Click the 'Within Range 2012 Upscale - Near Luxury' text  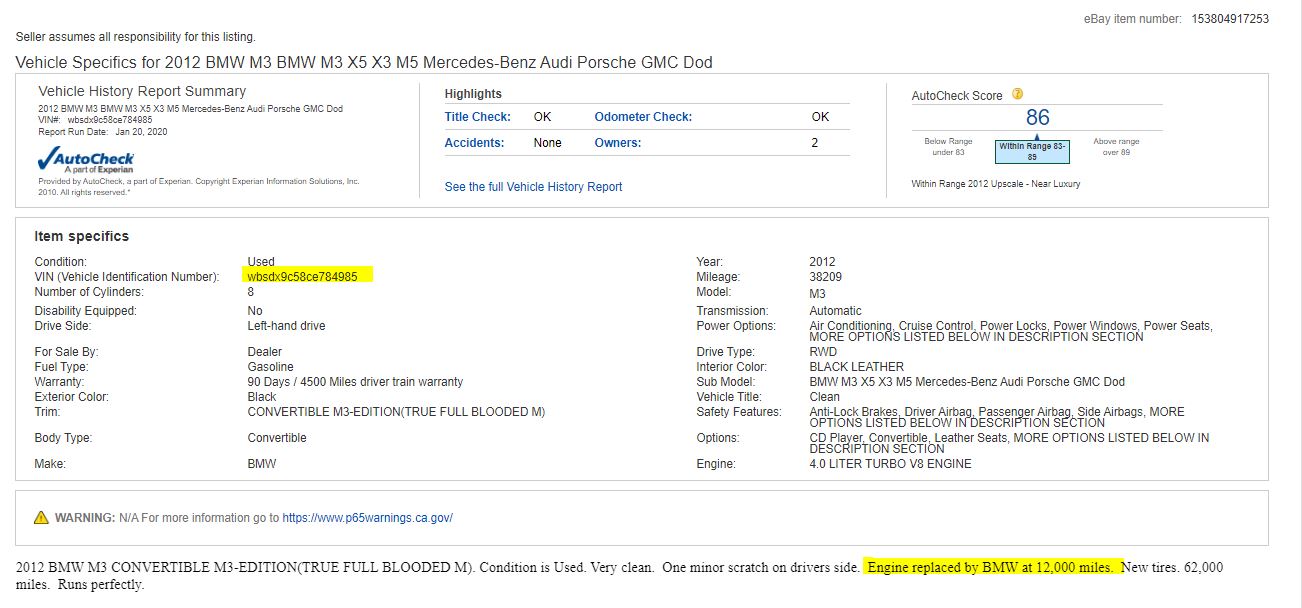[996, 184]
